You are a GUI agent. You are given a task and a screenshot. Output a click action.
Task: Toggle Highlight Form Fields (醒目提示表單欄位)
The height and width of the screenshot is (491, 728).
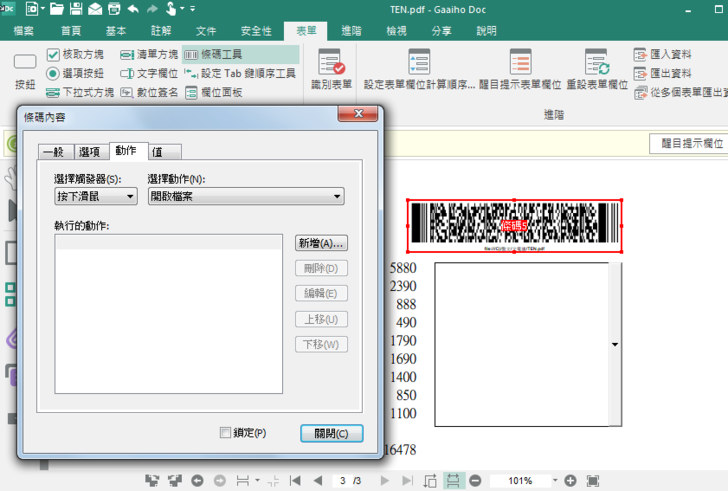(520, 69)
